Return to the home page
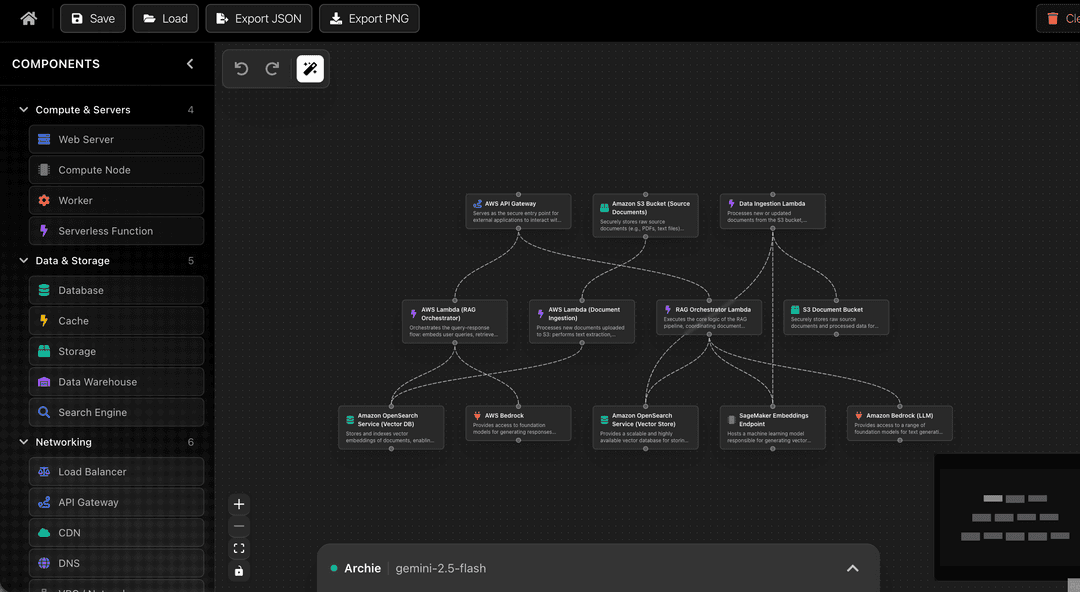 [27, 17]
